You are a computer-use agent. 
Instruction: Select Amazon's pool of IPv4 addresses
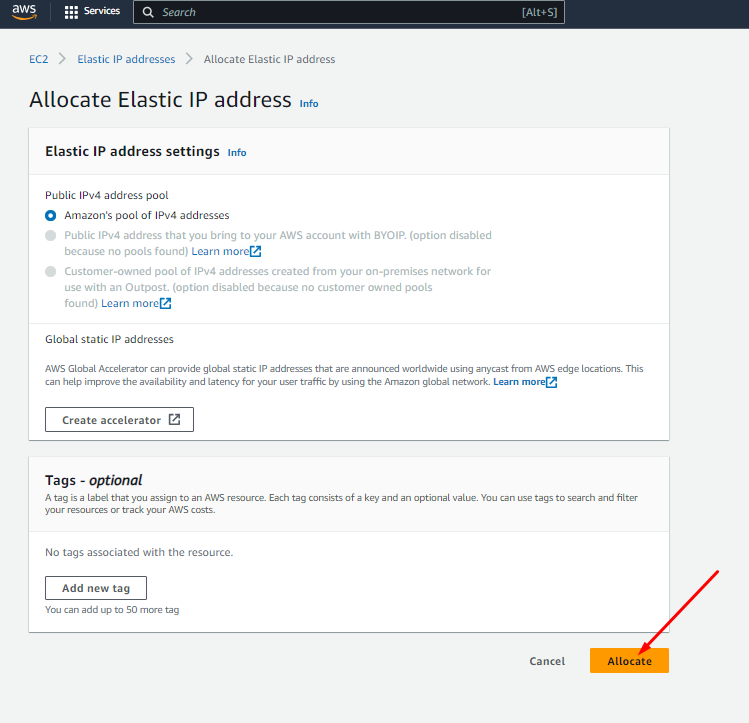point(50,215)
